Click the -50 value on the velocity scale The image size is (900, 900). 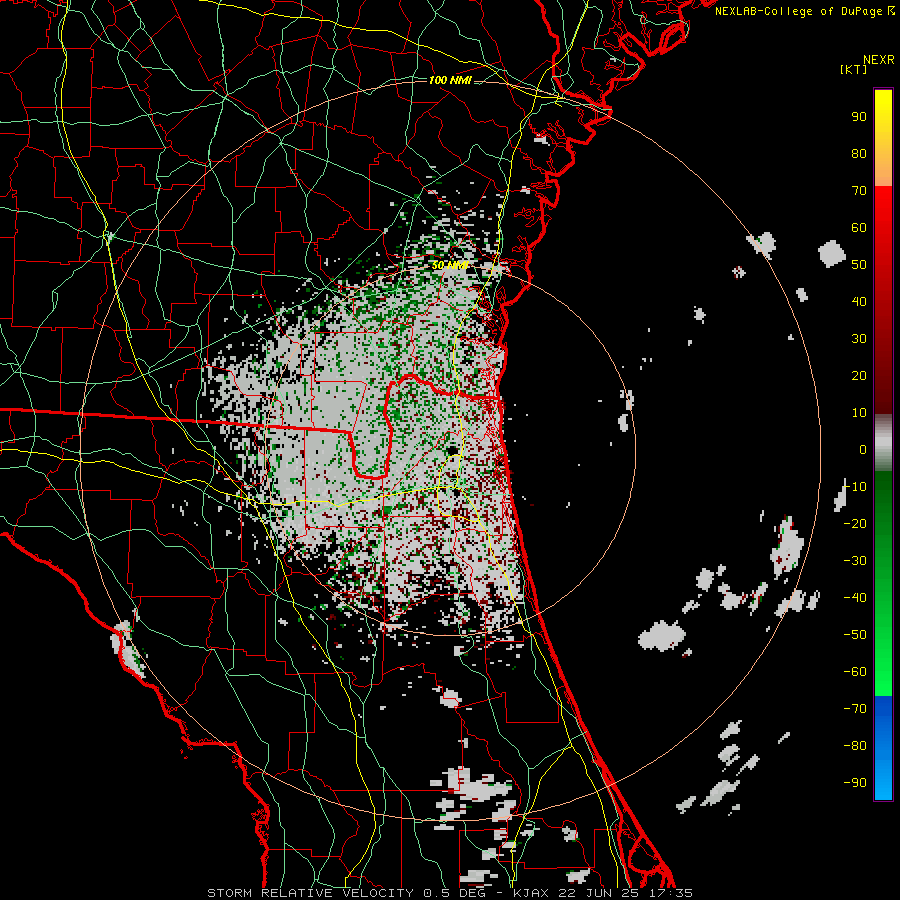pos(855,635)
